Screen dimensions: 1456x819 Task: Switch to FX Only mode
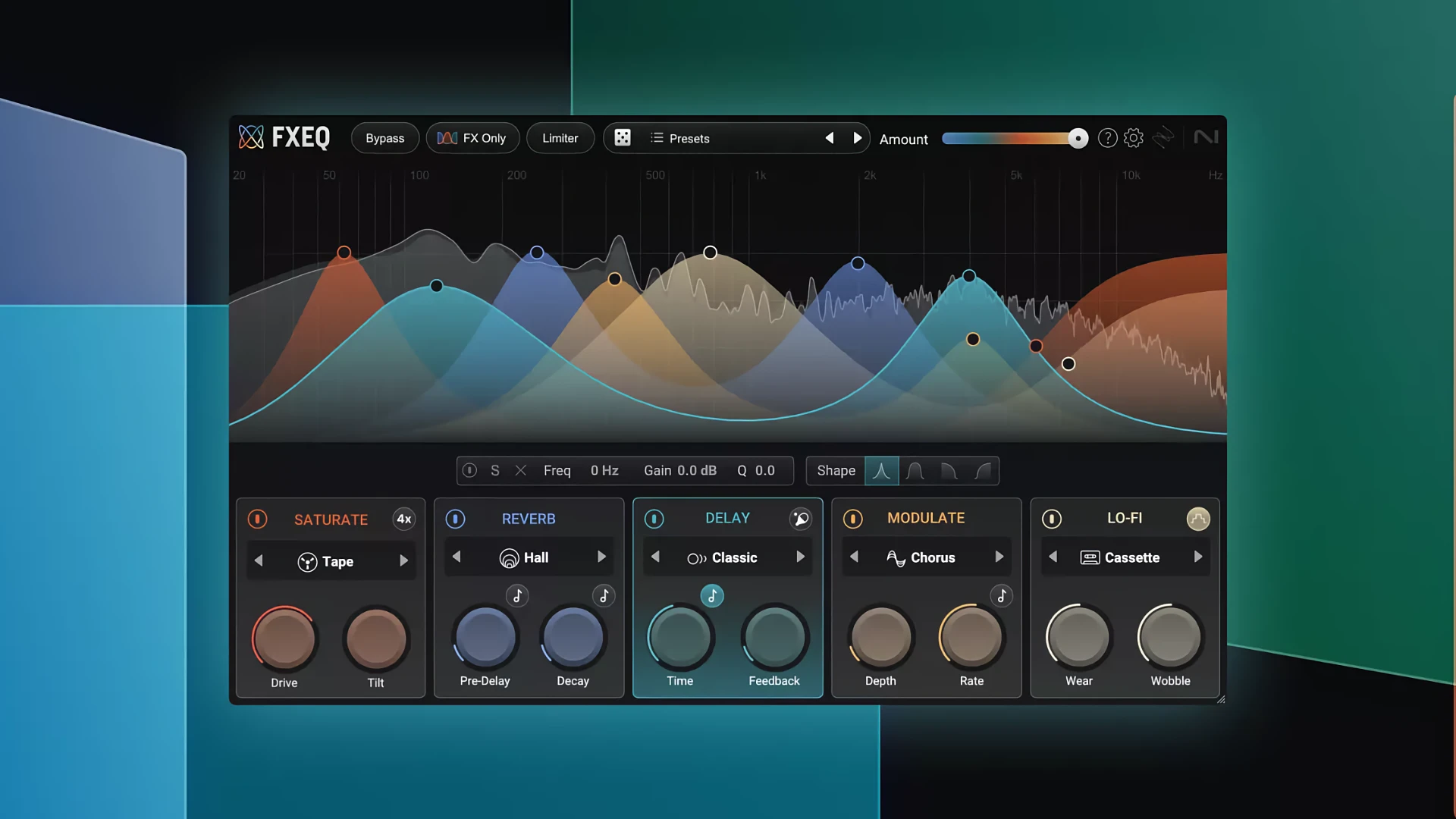(472, 138)
